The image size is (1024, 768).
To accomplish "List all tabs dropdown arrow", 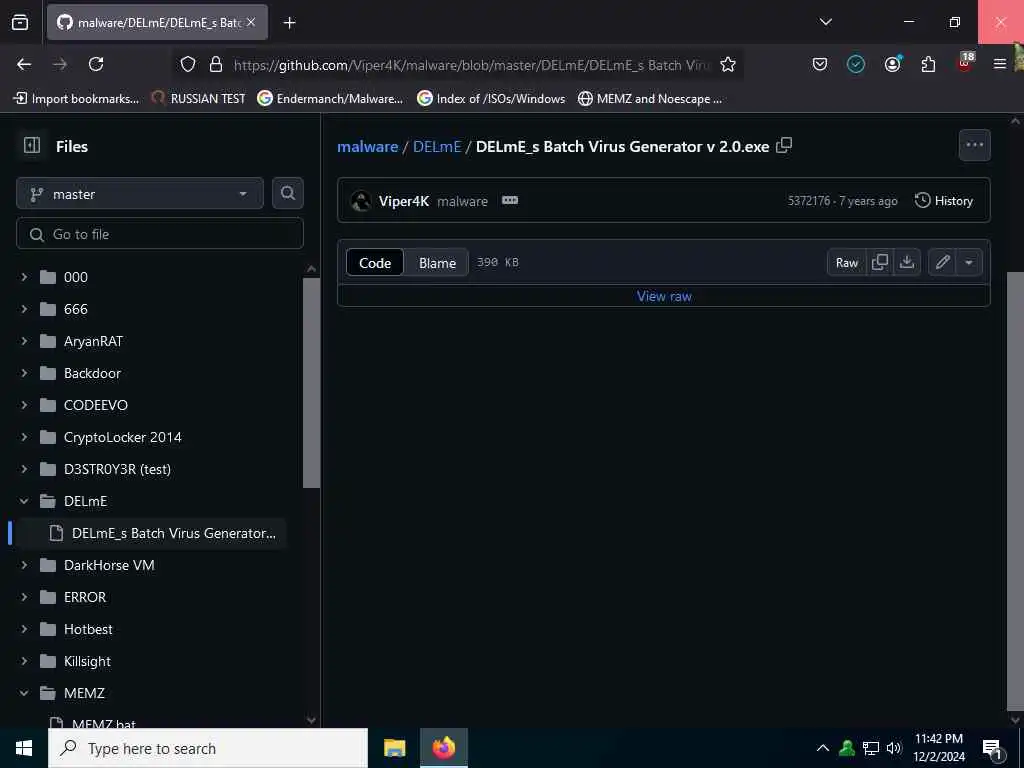I will [x=825, y=22].
